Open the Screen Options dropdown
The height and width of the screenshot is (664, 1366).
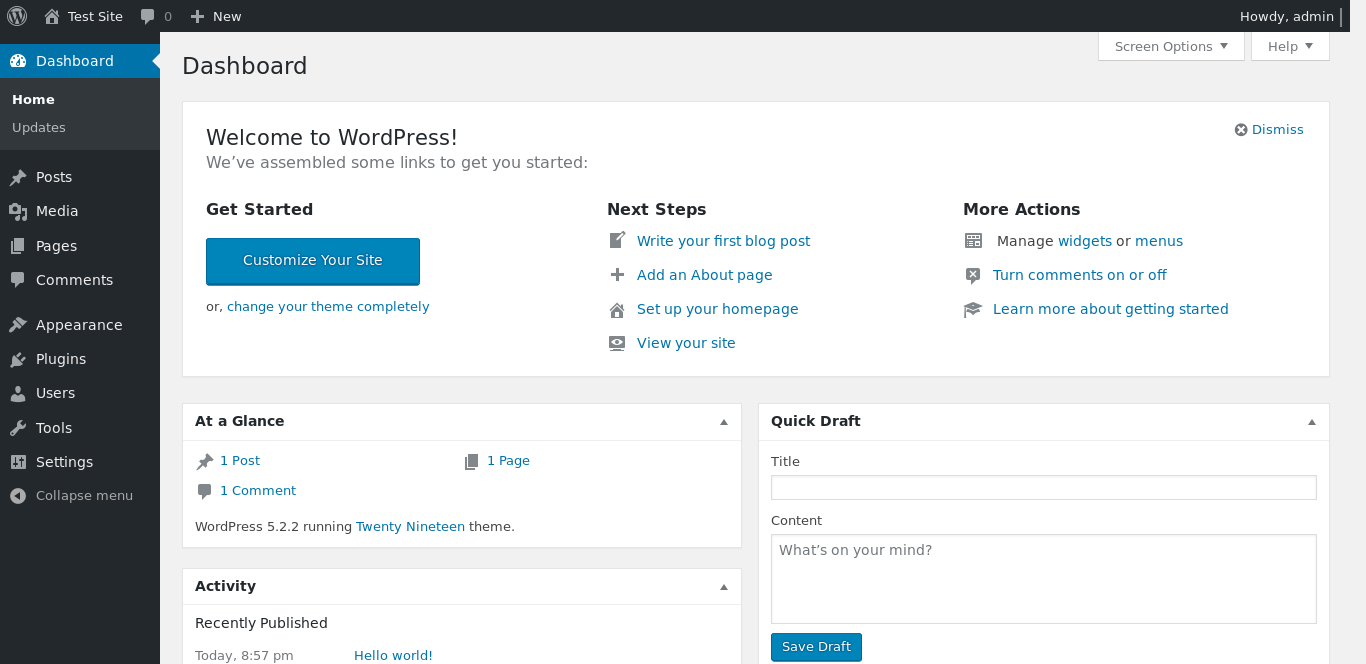point(1171,46)
